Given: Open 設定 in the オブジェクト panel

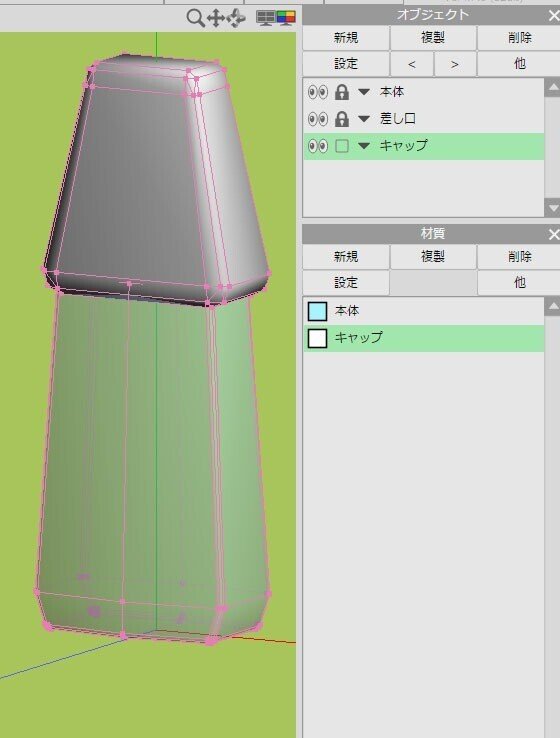Looking at the screenshot, I should coord(346,64).
